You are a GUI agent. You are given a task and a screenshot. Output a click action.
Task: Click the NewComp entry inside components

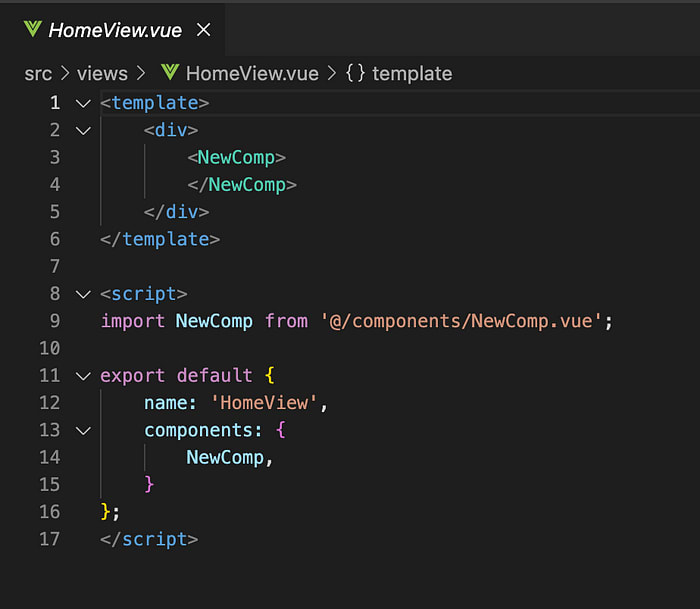click(226, 457)
